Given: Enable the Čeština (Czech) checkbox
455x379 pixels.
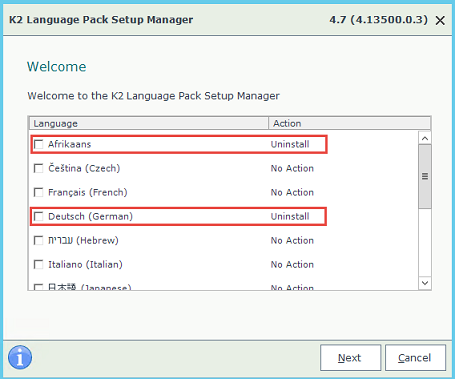Looking at the screenshot, I should point(39,168).
